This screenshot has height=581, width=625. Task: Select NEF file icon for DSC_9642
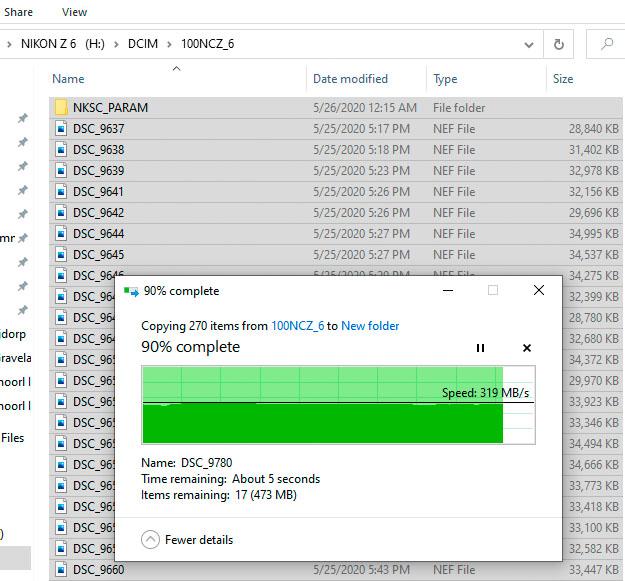coord(61,212)
